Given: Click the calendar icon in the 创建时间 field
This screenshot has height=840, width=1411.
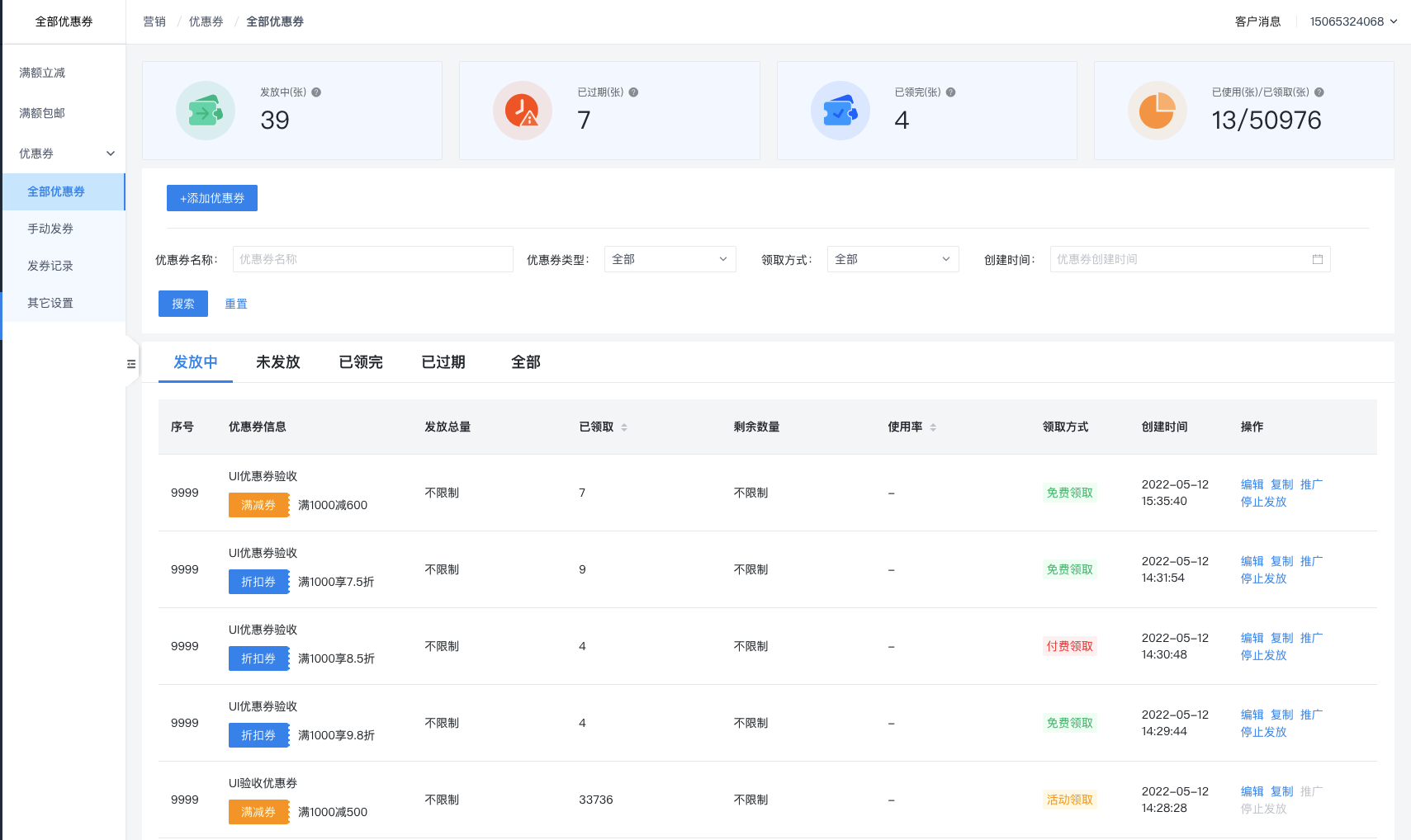Looking at the screenshot, I should (1319, 258).
